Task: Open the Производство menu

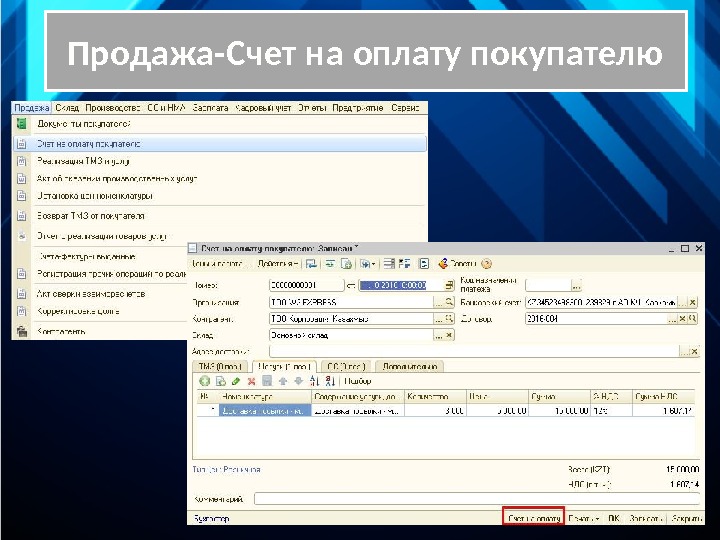Action: [x=113, y=108]
